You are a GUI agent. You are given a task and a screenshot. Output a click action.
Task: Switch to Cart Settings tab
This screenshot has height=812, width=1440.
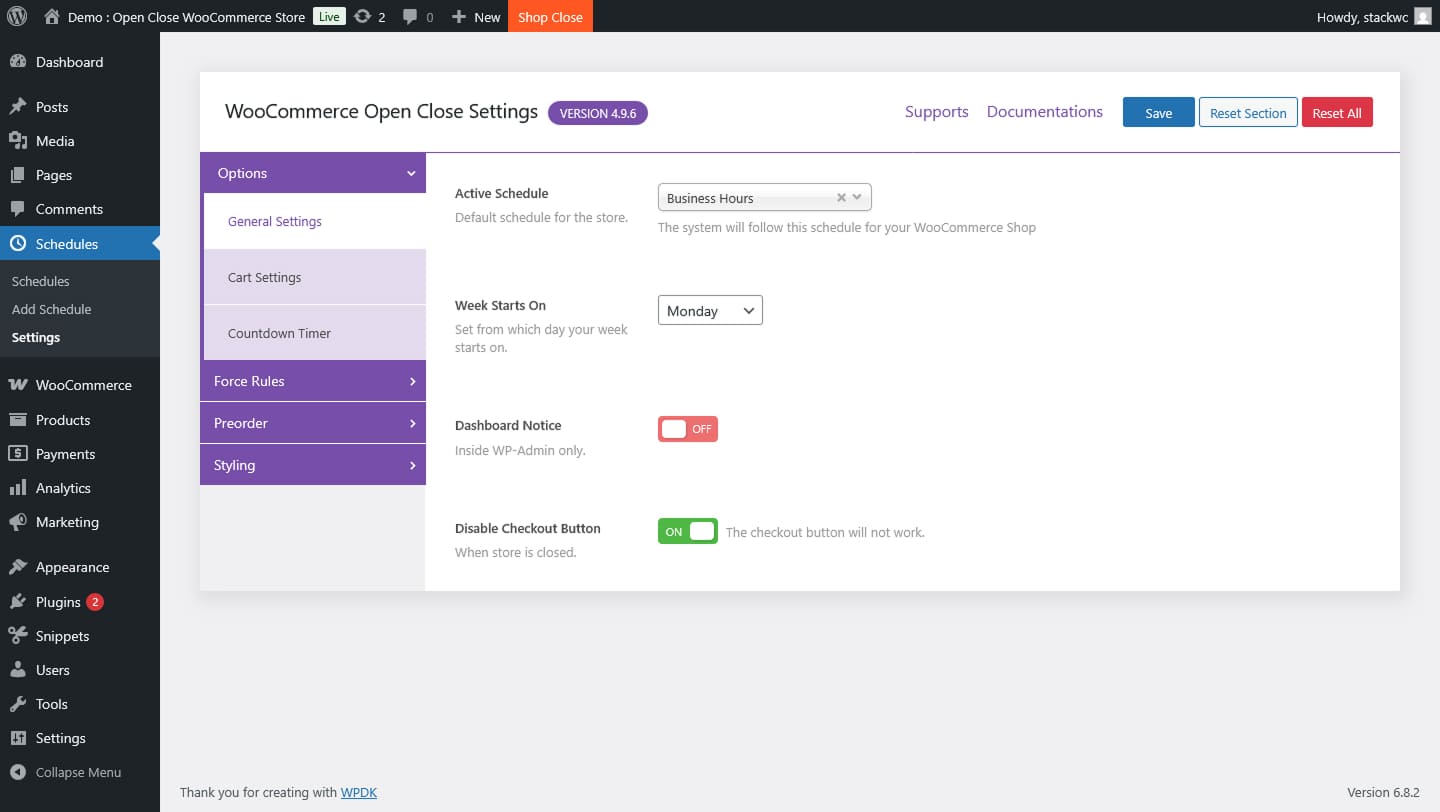click(315, 277)
